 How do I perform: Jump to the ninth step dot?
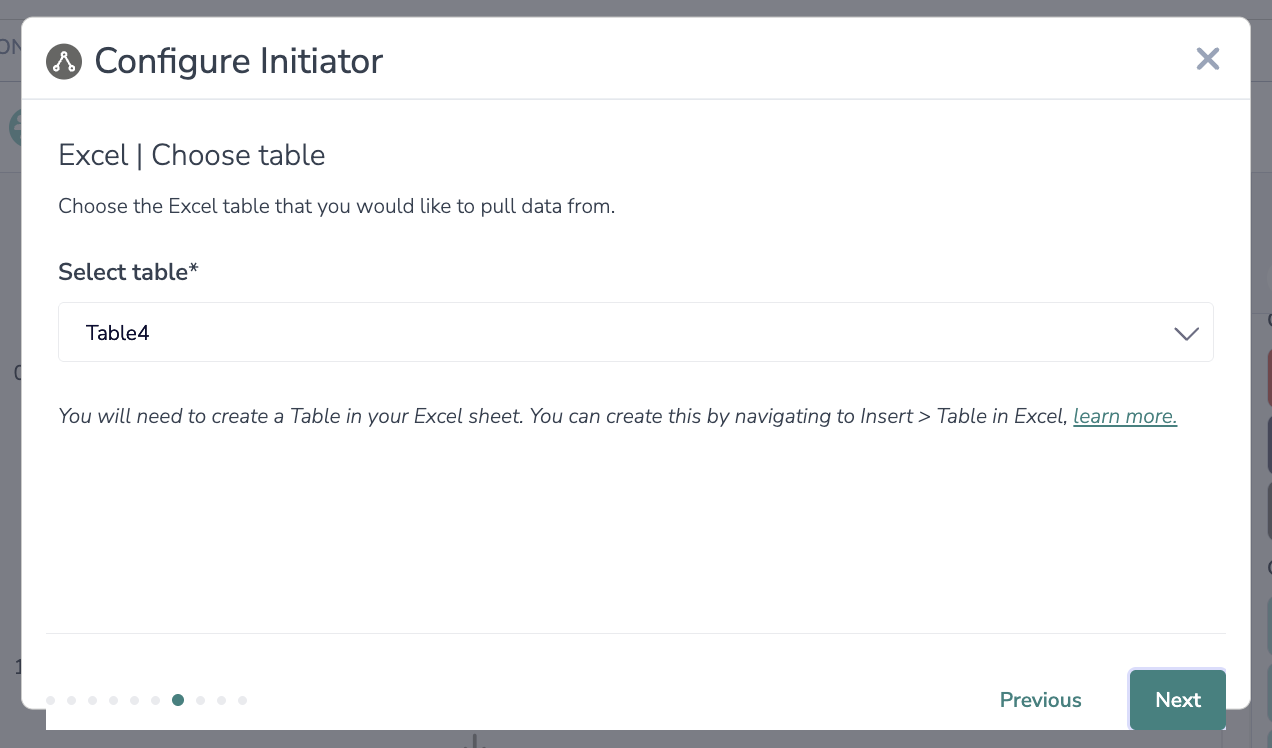pyautogui.click(x=221, y=700)
